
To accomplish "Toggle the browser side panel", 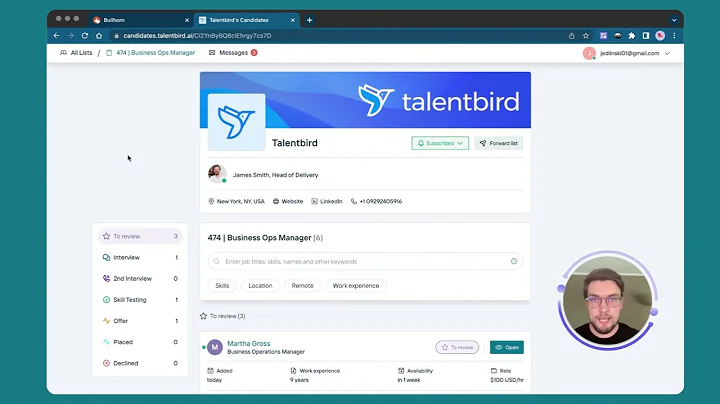I will [646, 35].
